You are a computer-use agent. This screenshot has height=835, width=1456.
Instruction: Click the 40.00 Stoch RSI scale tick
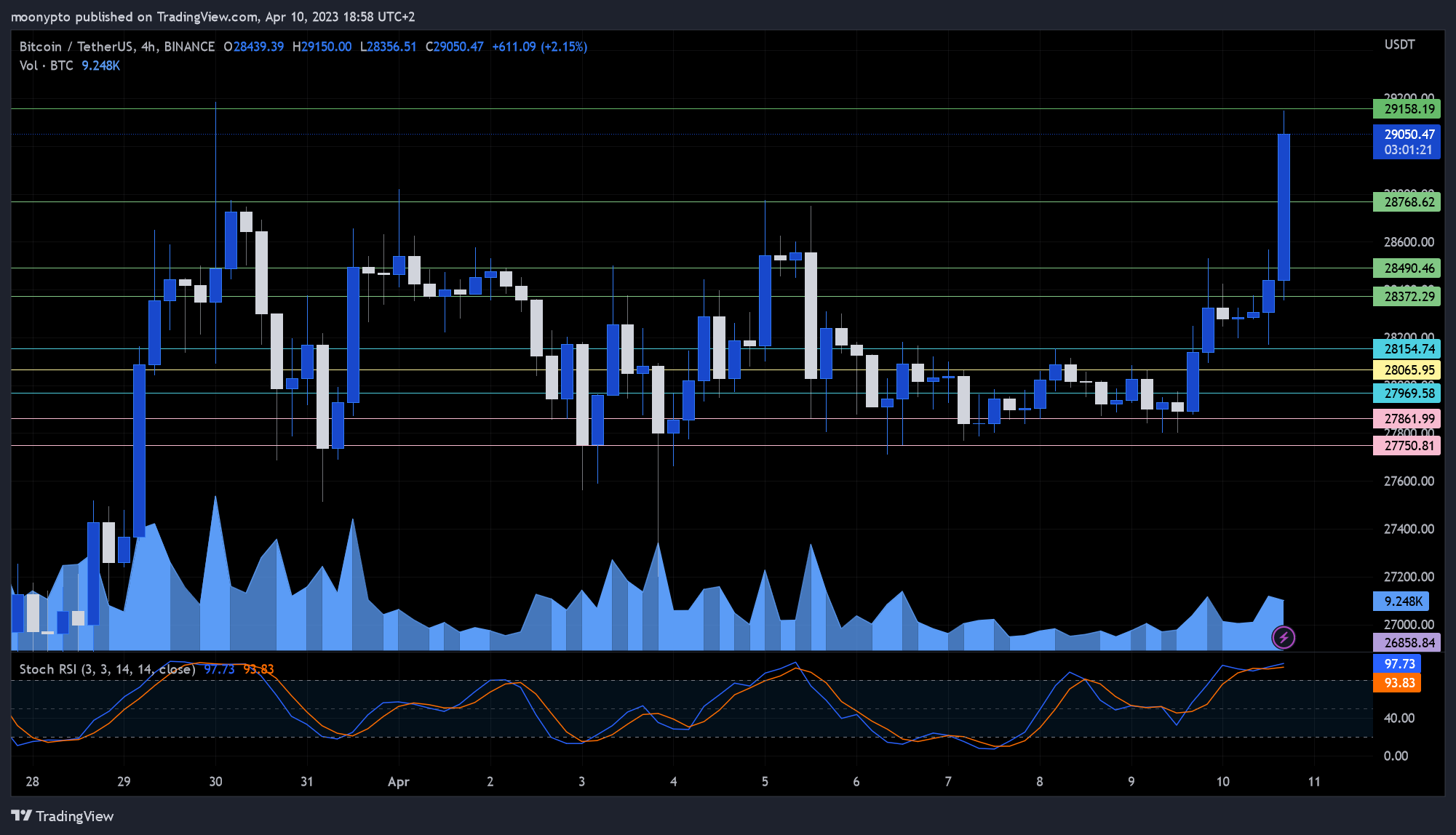pyautogui.click(x=1399, y=718)
